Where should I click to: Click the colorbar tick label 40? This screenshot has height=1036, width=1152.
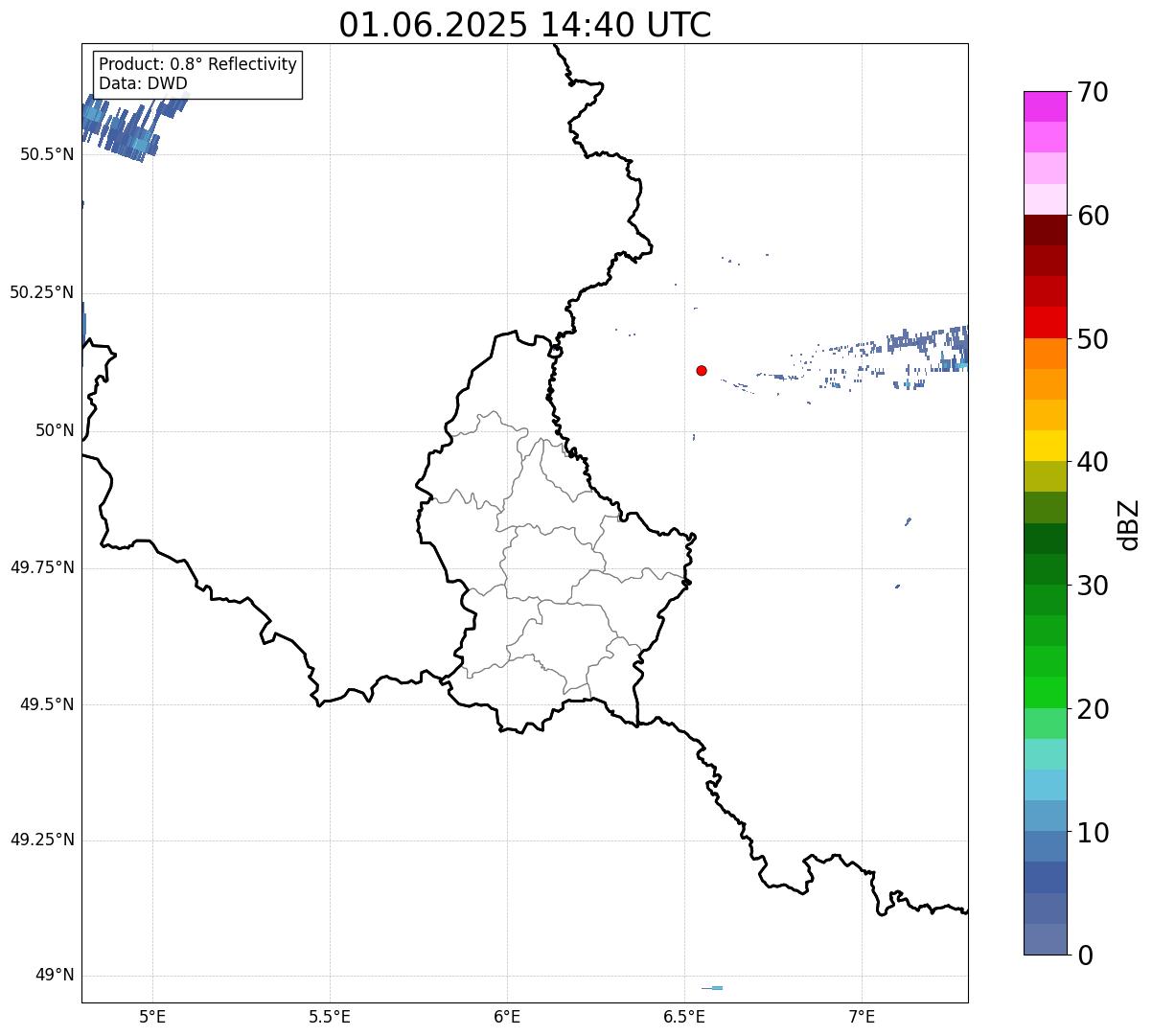(x=1094, y=462)
